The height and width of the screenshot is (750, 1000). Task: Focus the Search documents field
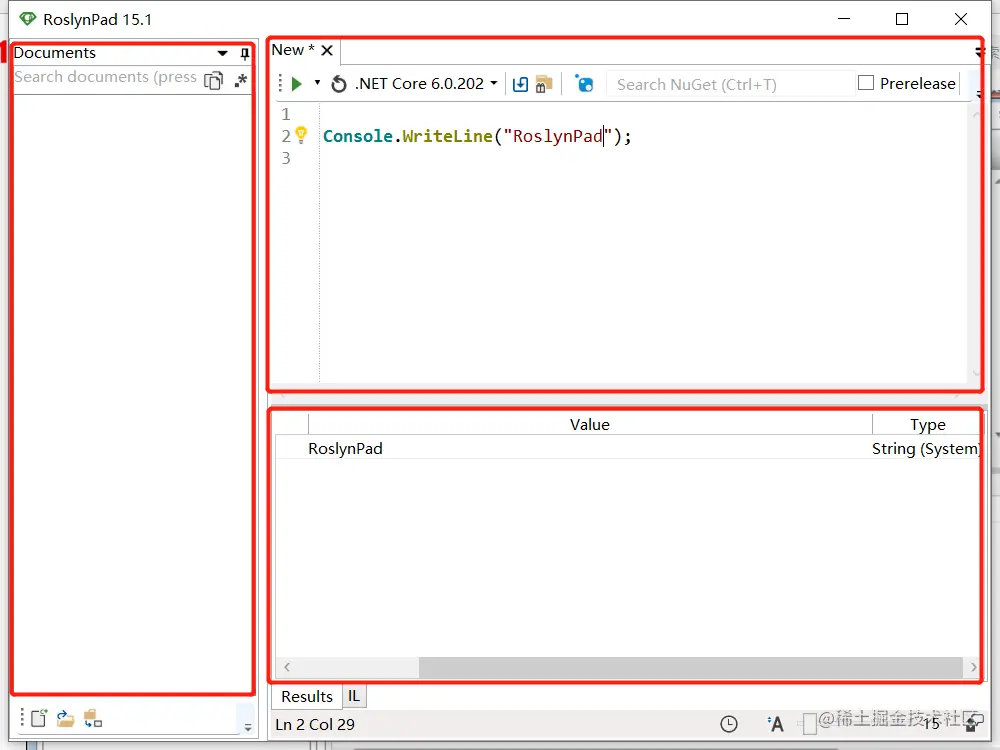click(106, 77)
